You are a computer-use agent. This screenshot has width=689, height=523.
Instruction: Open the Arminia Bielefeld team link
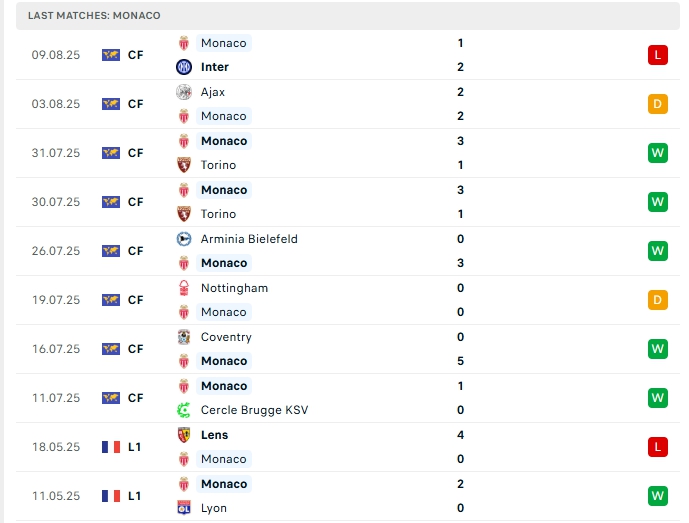click(x=249, y=239)
